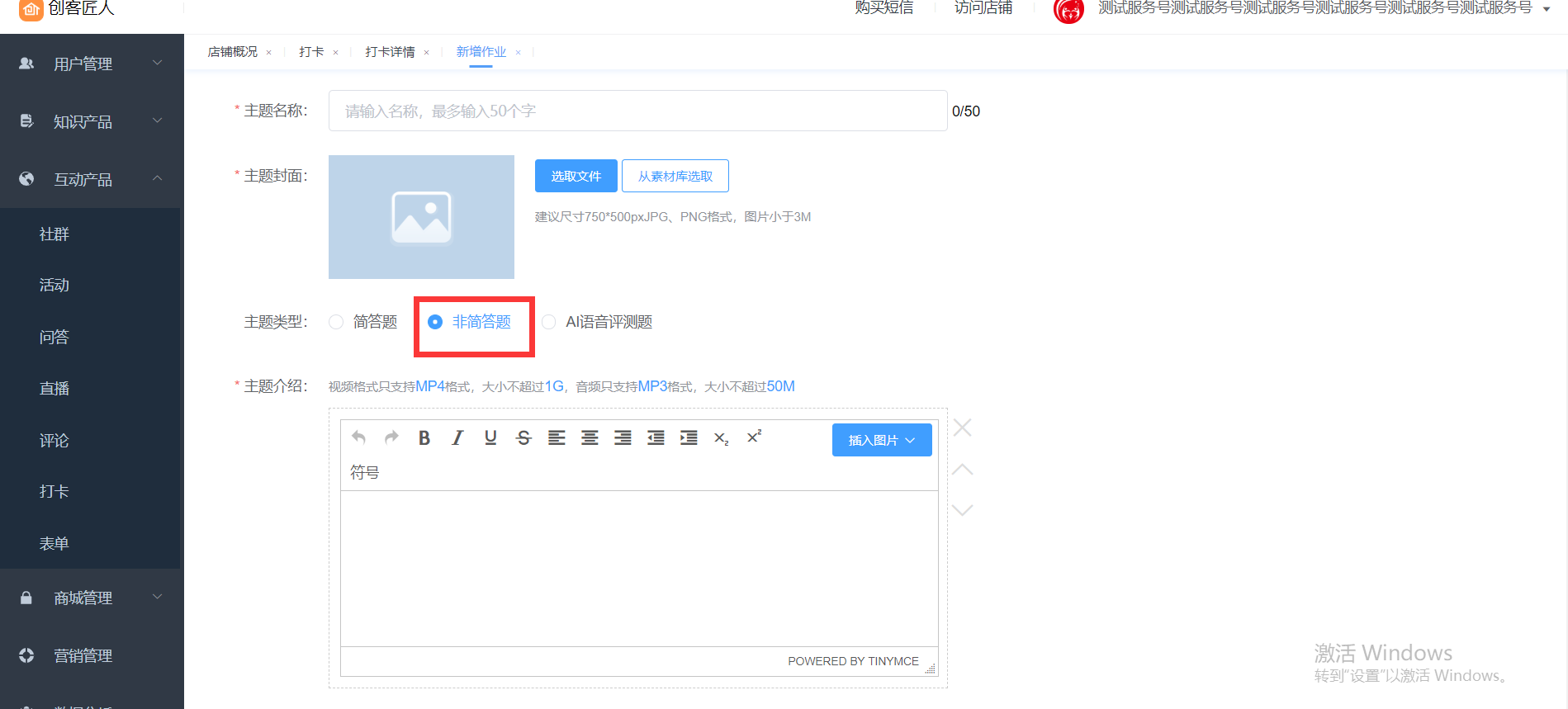Select the 简答题 radio option
The height and width of the screenshot is (709, 1568).
pos(337,322)
